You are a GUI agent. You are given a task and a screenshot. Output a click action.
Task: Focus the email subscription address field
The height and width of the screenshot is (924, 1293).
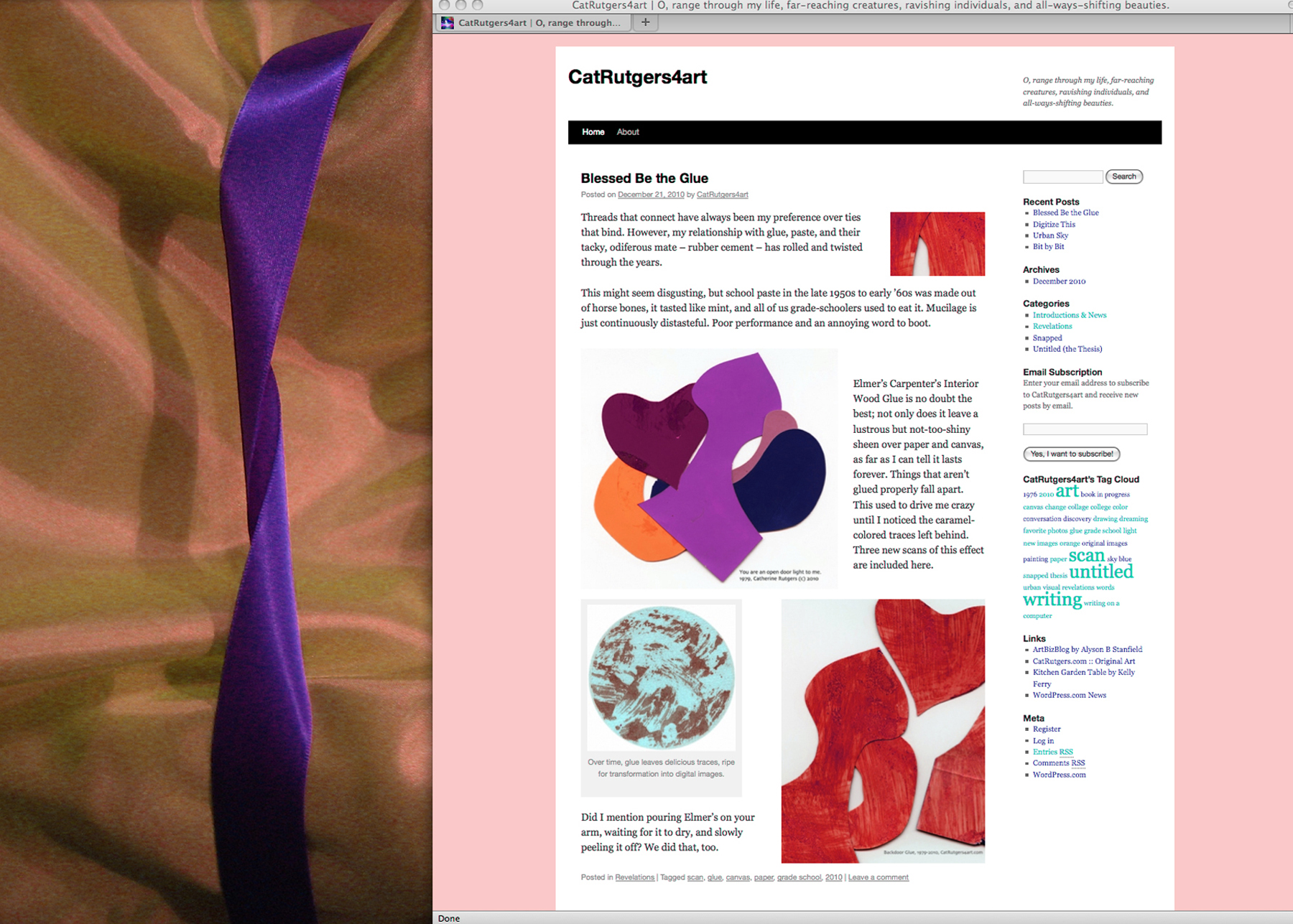pyautogui.click(x=1084, y=429)
